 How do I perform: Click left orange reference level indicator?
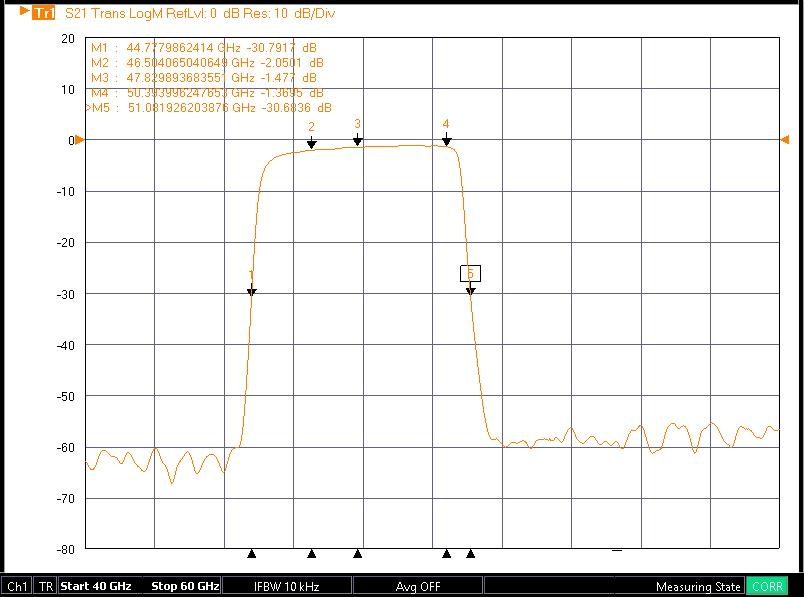coord(80,140)
